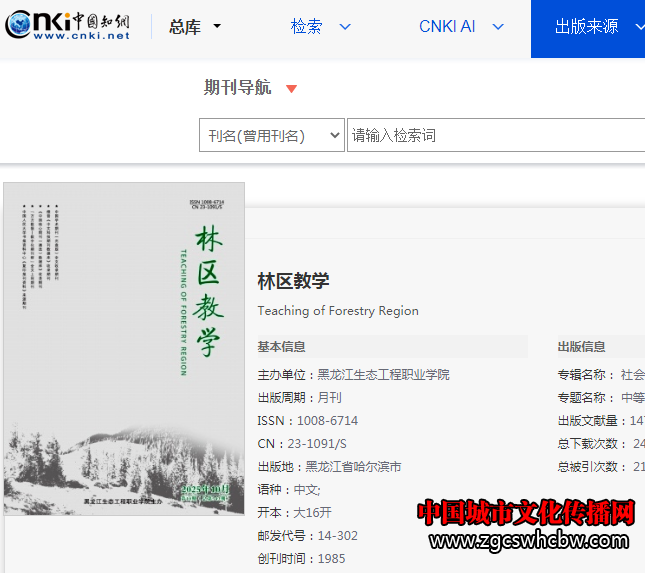645x573 pixels.
Task: Select the 出版信息 section header
Action: pos(581,347)
